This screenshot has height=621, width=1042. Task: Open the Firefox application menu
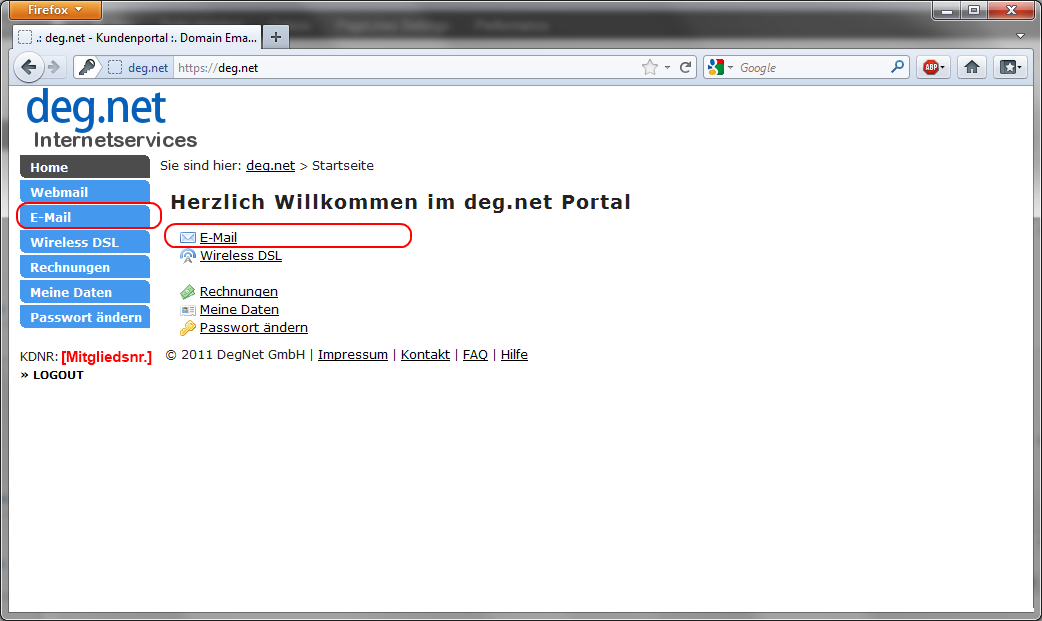(56, 10)
